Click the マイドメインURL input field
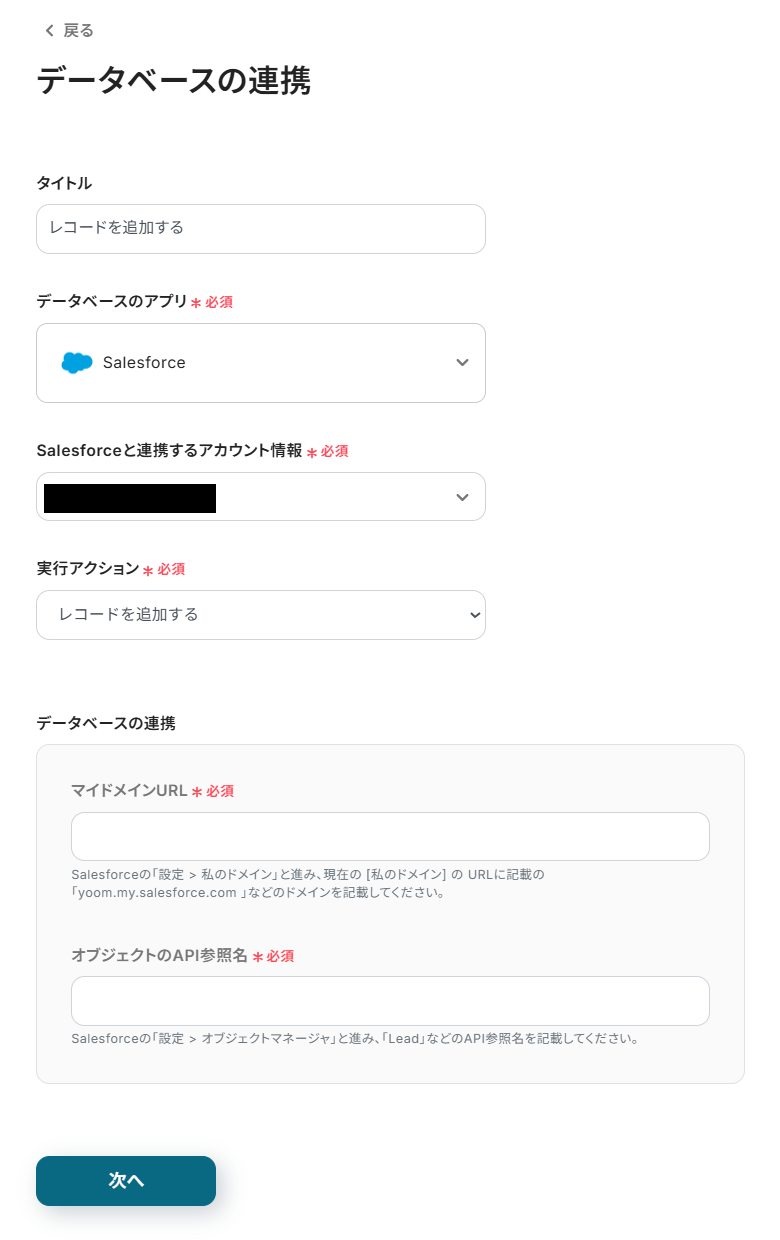The image size is (780, 1240). pyautogui.click(x=390, y=837)
